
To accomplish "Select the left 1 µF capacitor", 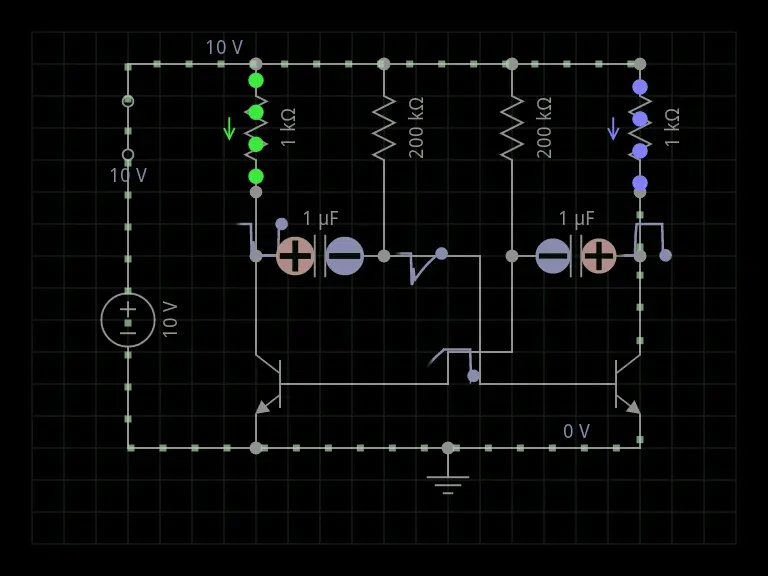I will coord(320,256).
